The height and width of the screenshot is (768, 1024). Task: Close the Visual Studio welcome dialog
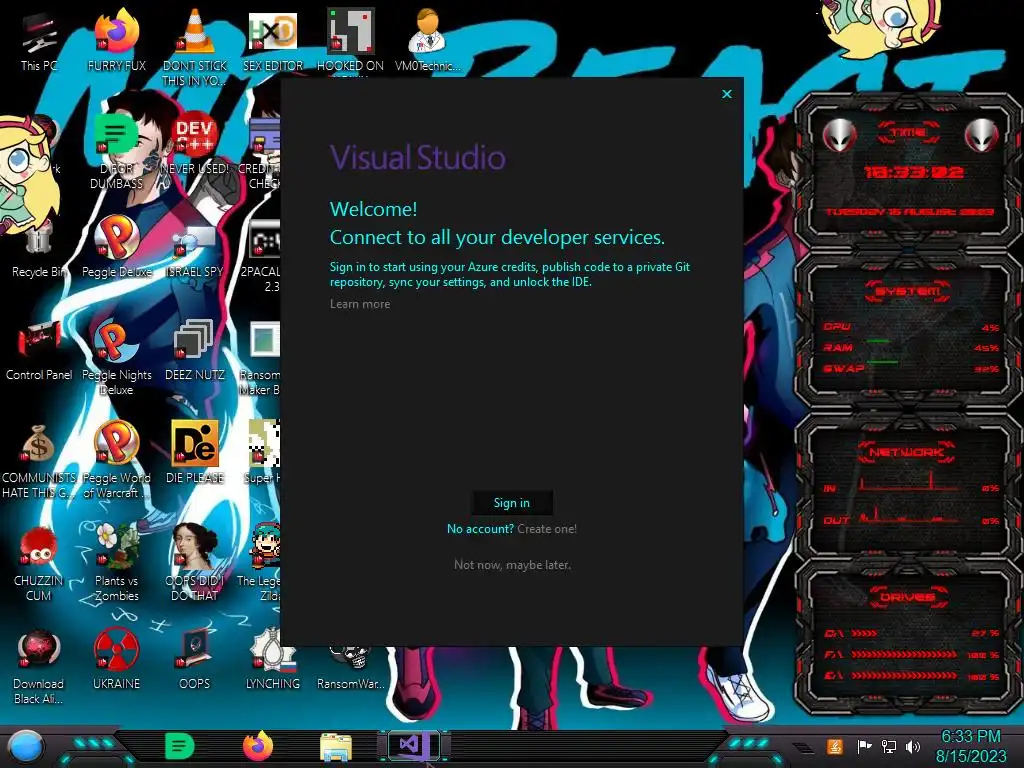click(x=727, y=94)
